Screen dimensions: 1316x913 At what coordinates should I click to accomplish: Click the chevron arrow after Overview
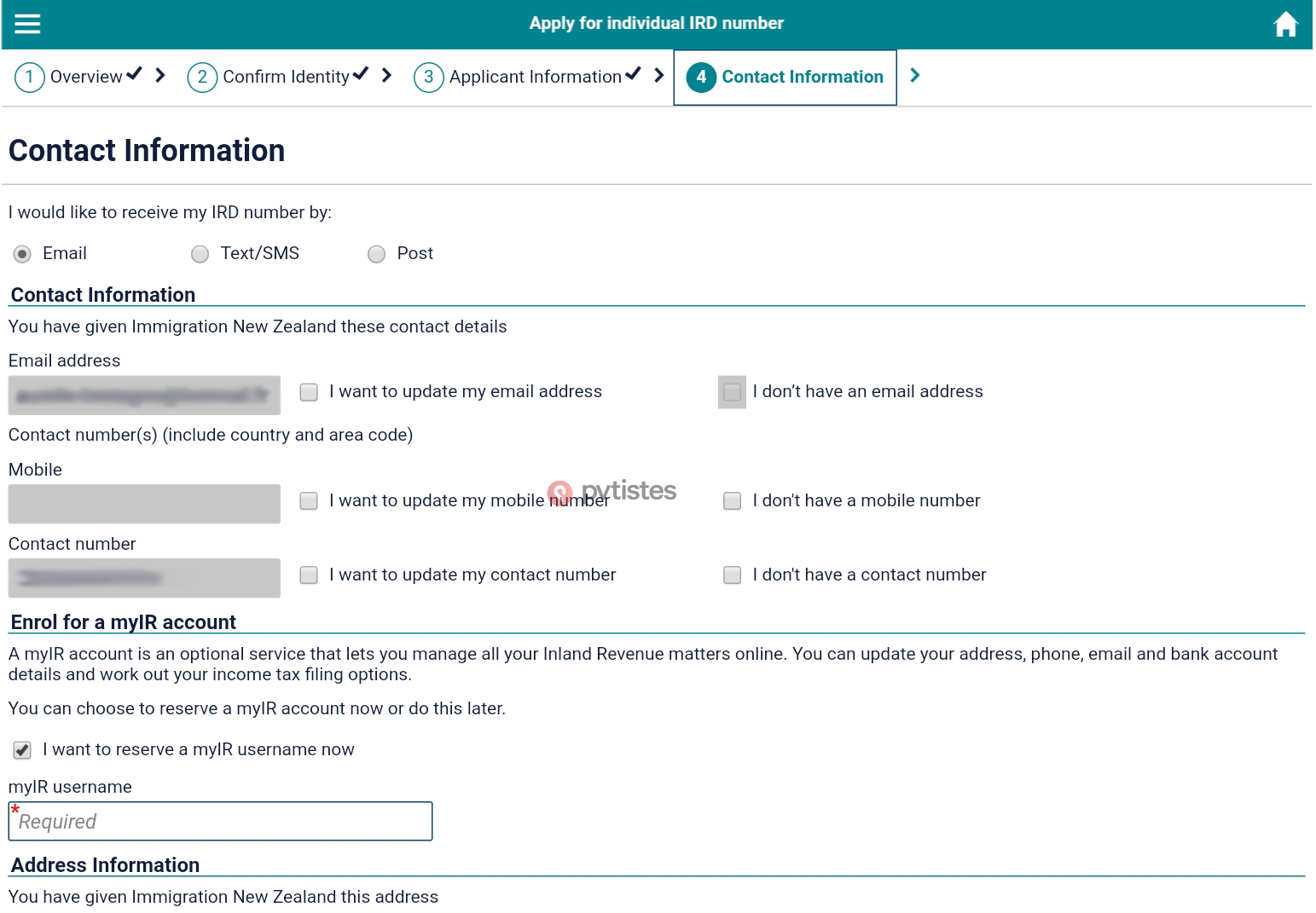[x=160, y=76]
